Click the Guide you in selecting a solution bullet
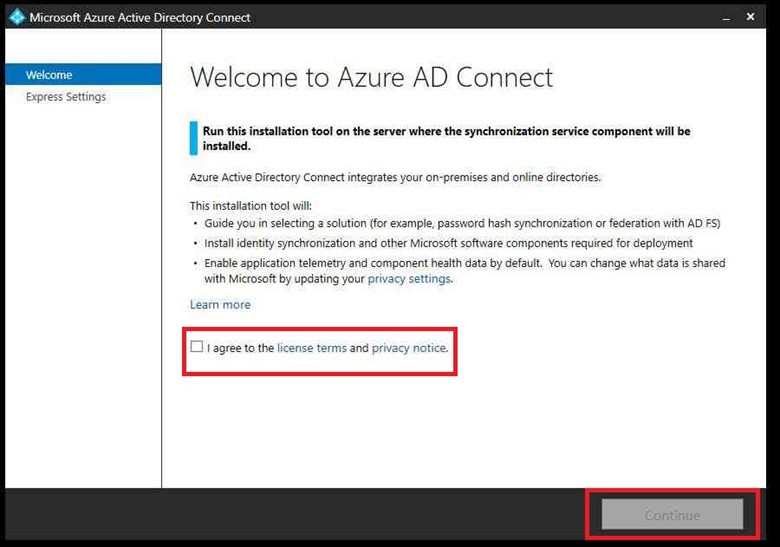Viewport: 780px width, 547px height. [462, 223]
